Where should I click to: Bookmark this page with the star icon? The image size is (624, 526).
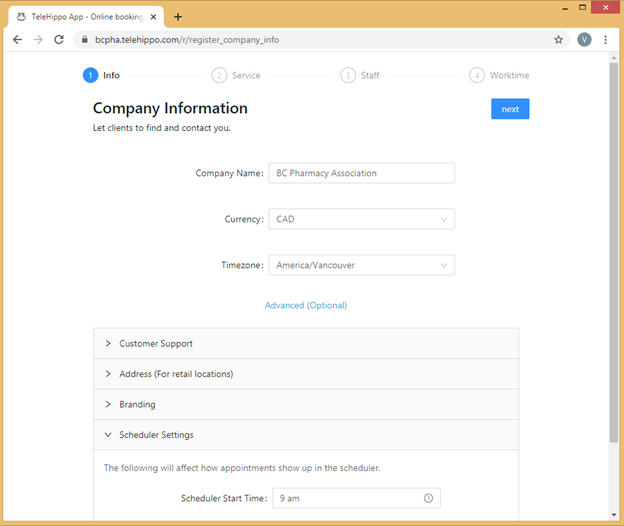558,40
